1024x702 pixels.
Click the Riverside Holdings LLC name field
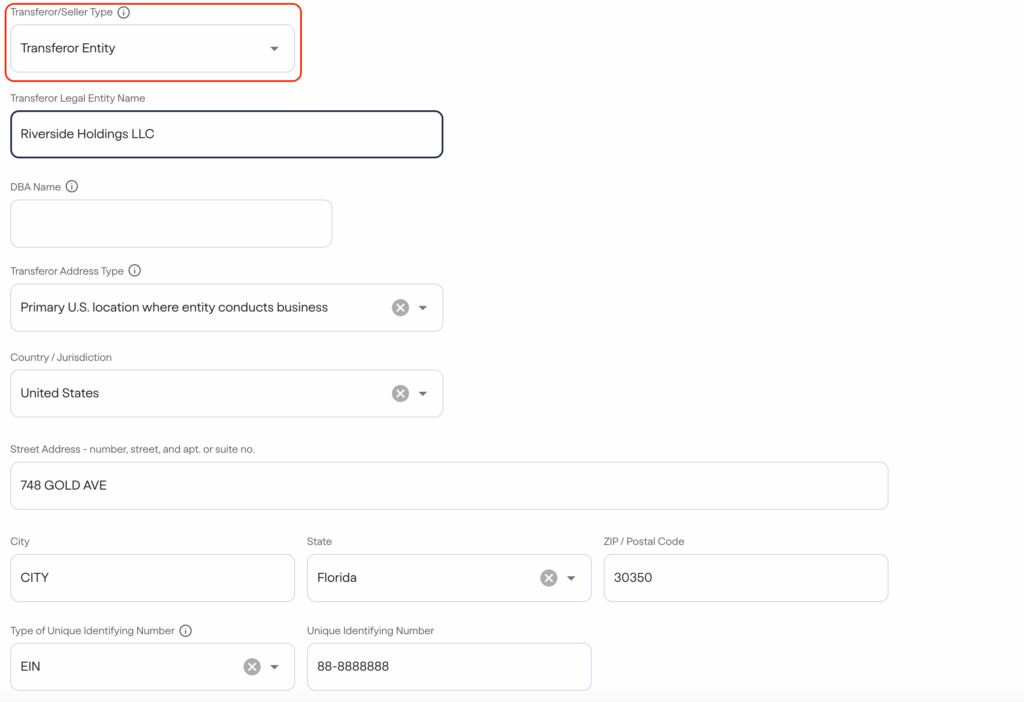pos(226,134)
